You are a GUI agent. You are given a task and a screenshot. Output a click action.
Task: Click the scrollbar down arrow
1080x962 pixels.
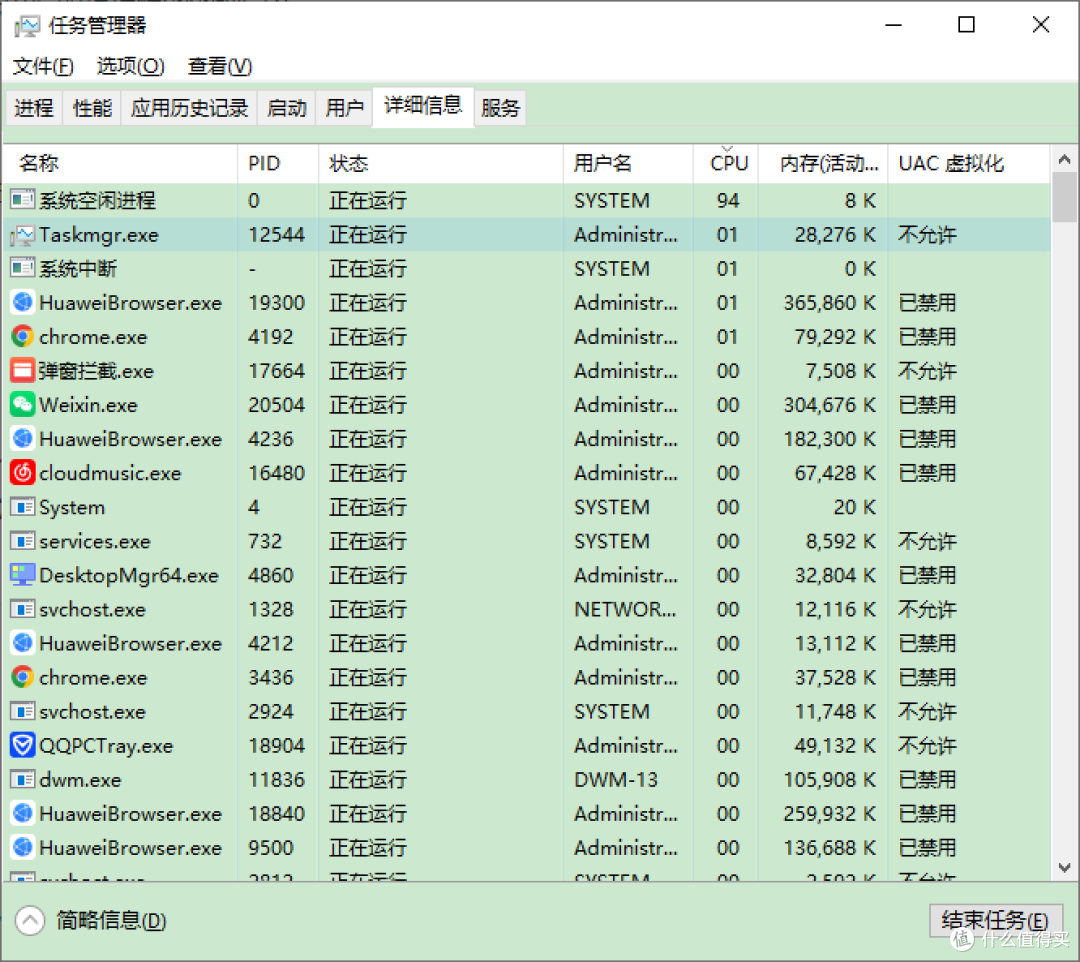click(x=1064, y=868)
